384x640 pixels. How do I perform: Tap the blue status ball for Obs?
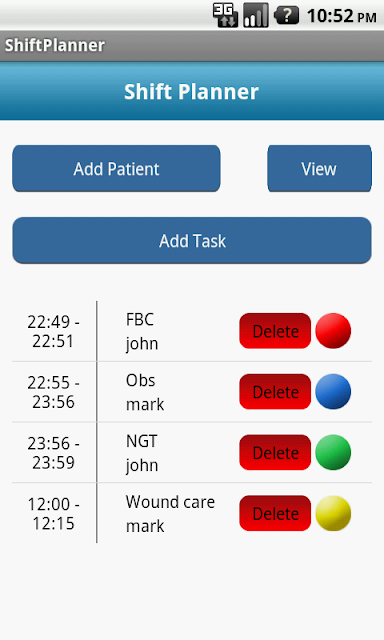[333, 391]
